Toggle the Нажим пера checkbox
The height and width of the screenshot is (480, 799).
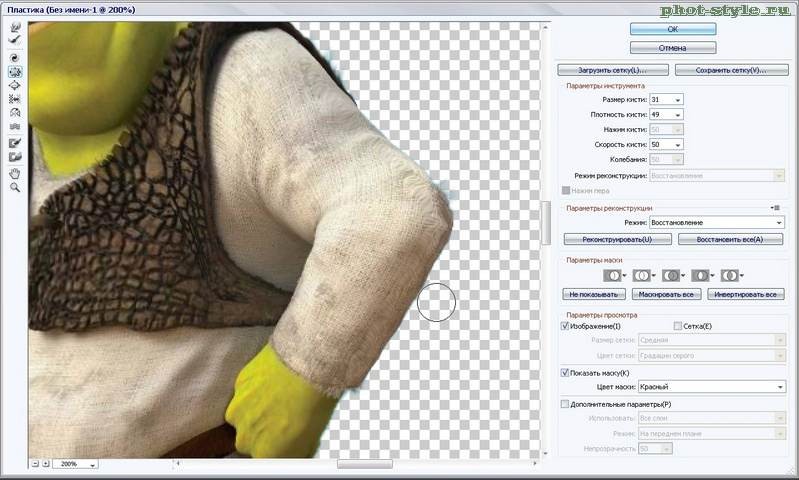[x=566, y=190]
